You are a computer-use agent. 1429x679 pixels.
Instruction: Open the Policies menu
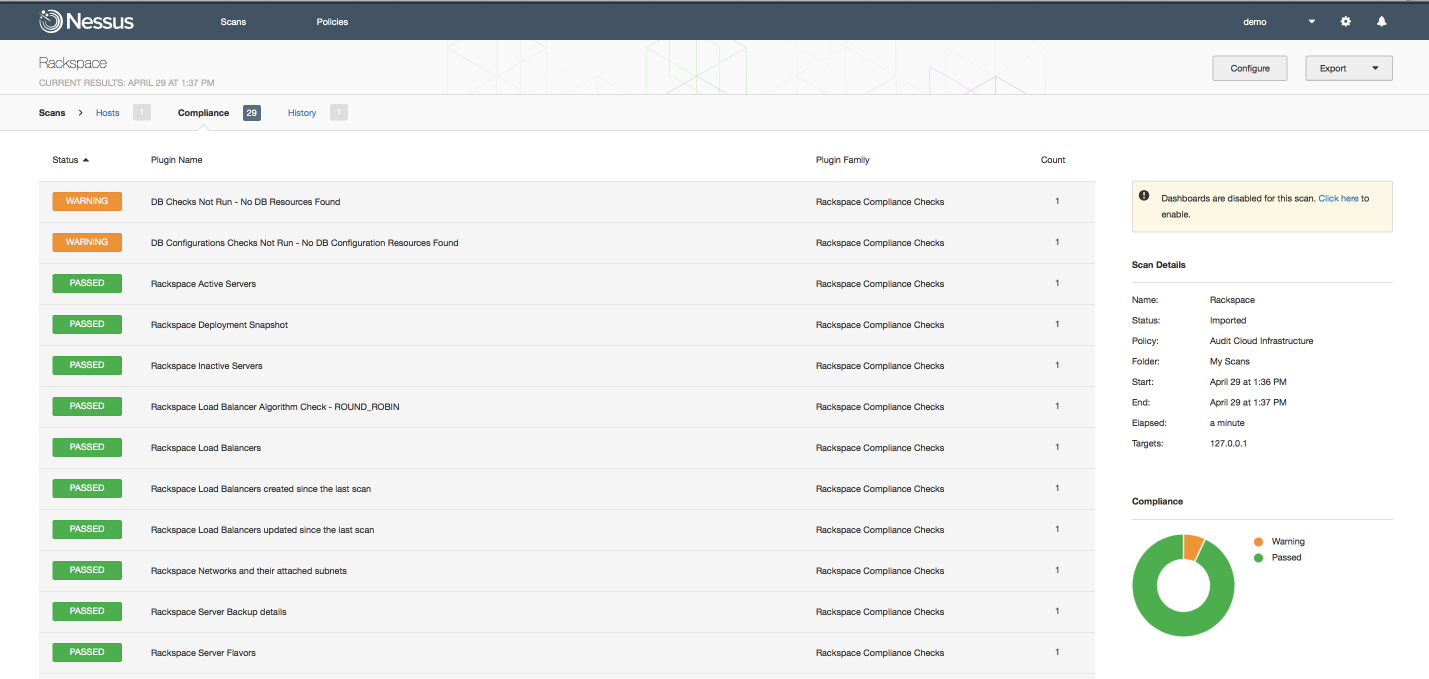click(332, 22)
